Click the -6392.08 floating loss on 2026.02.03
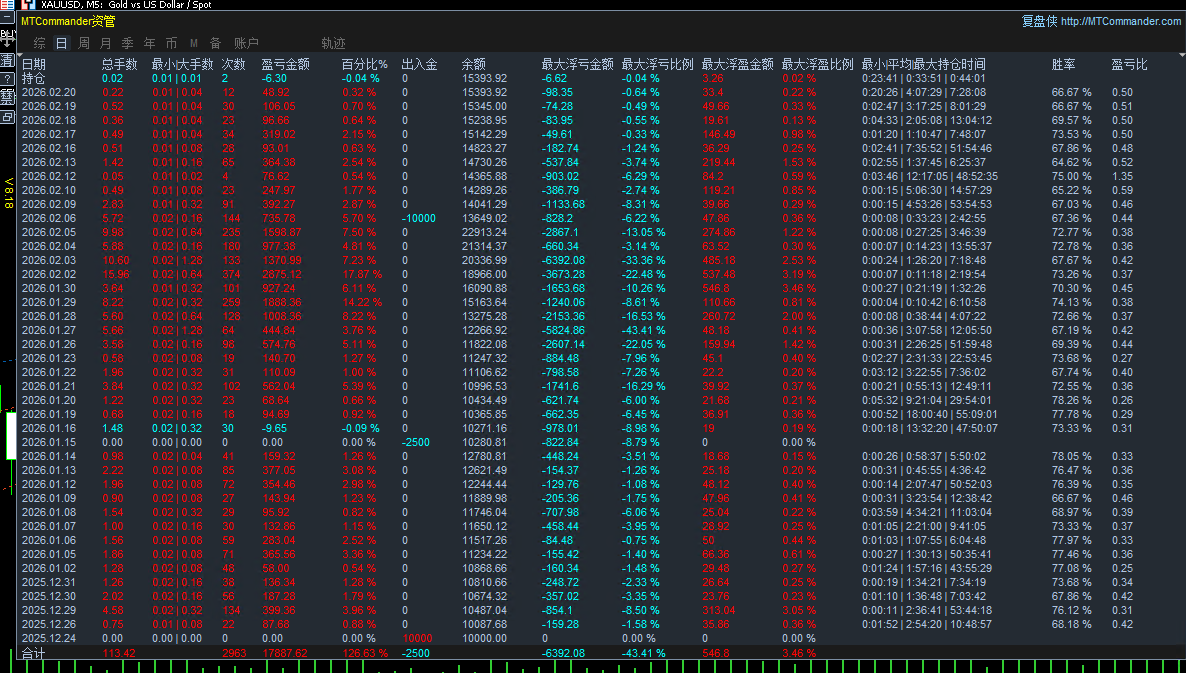 [564, 260]
